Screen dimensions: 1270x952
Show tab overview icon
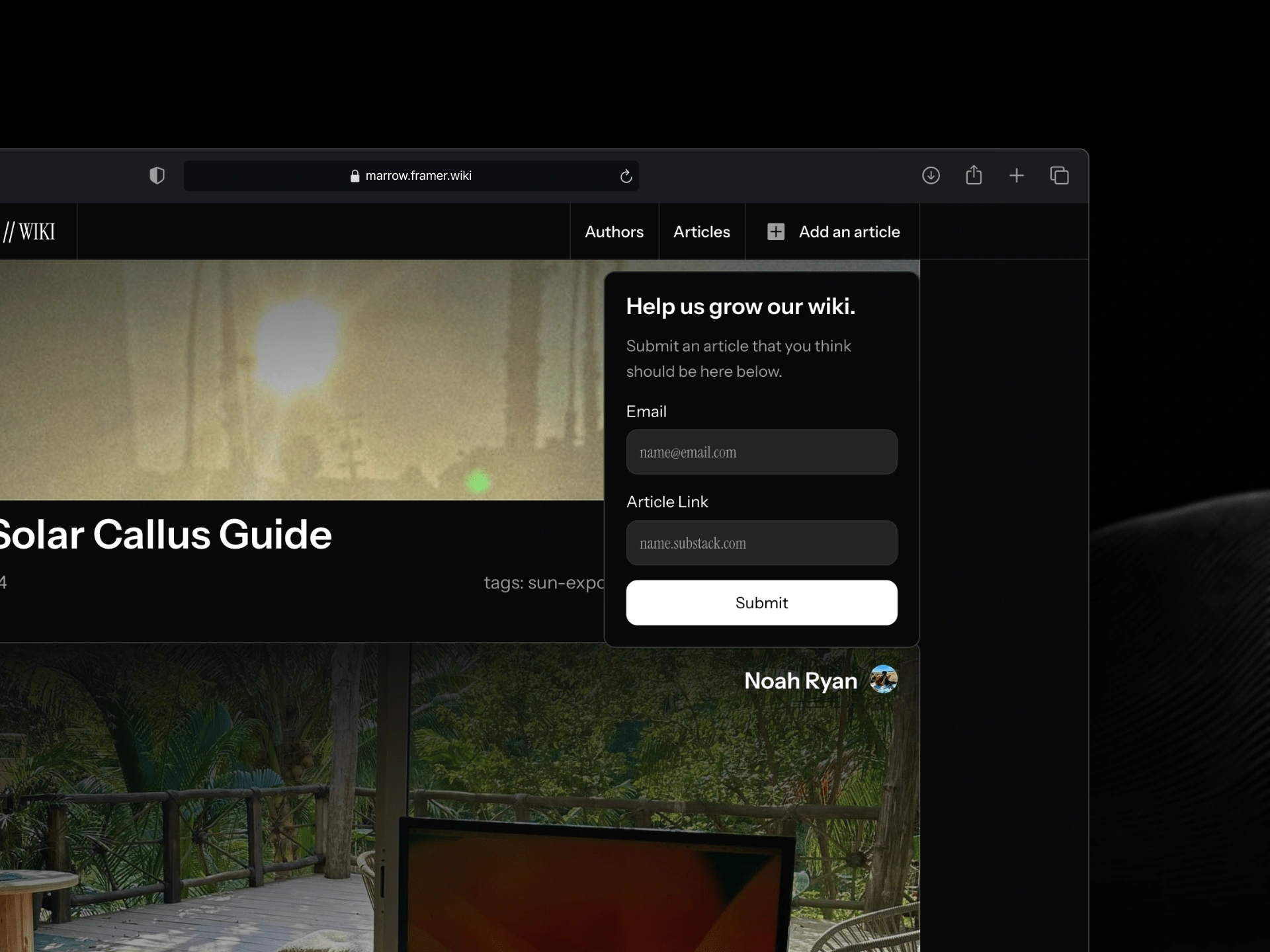click(1059, 175)
